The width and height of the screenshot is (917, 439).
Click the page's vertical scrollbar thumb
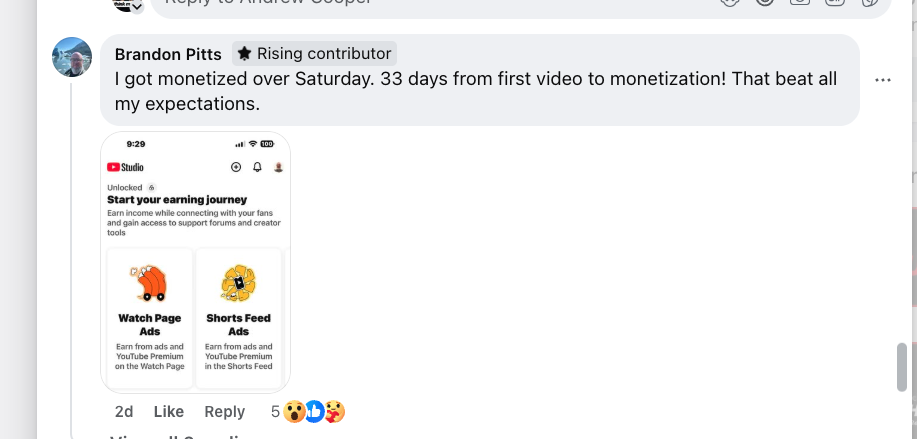click(902, 367)
